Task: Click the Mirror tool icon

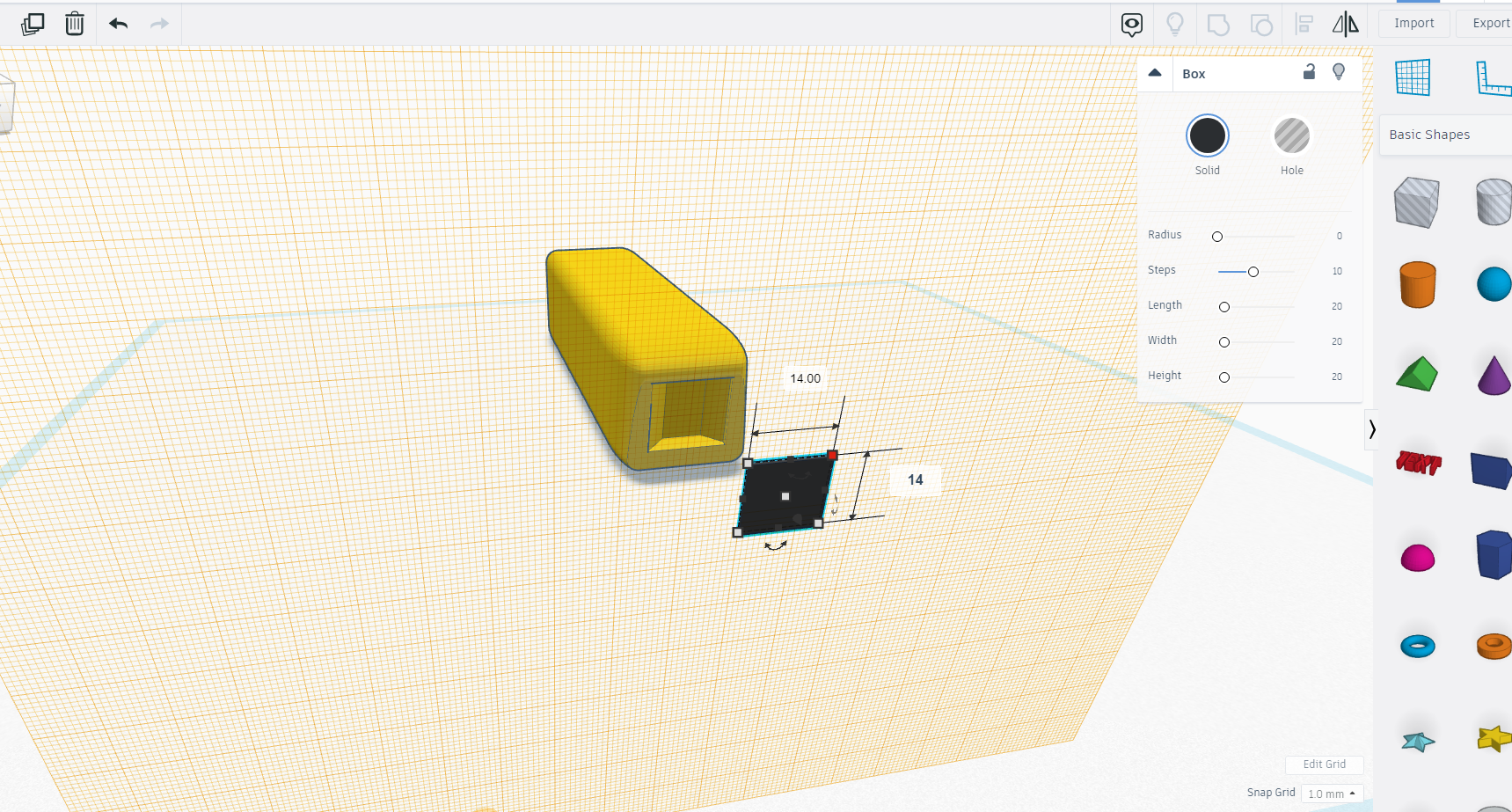Action: coord(1346,24)
